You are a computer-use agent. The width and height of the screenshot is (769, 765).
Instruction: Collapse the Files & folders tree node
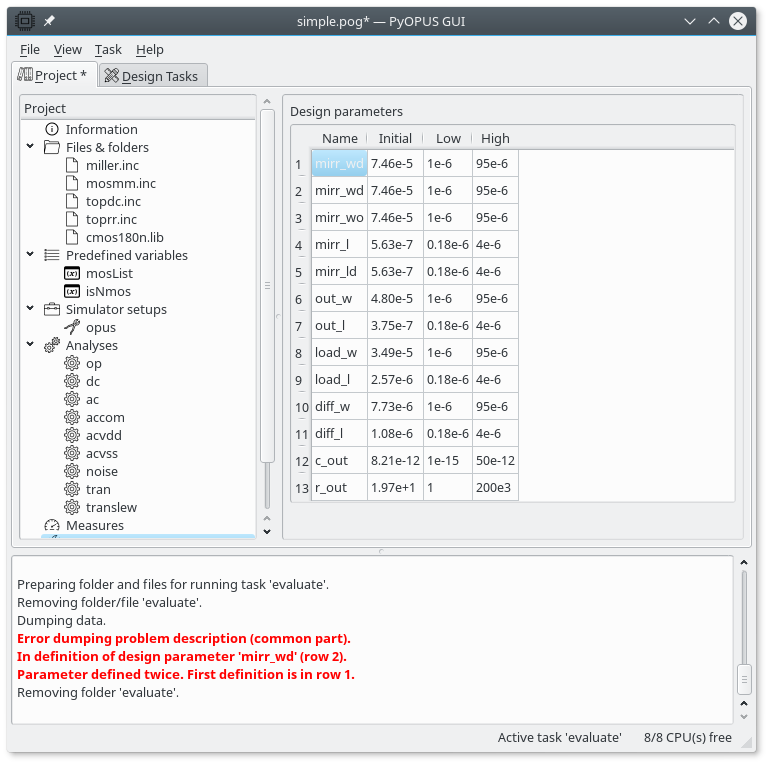click(x=30, y=147)
